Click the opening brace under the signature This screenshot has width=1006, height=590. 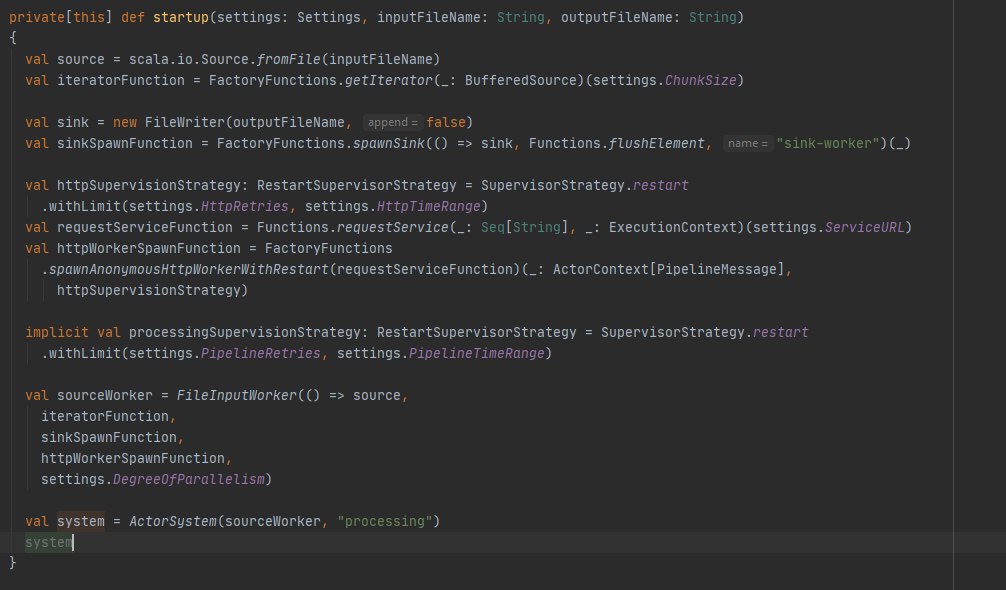12,38
